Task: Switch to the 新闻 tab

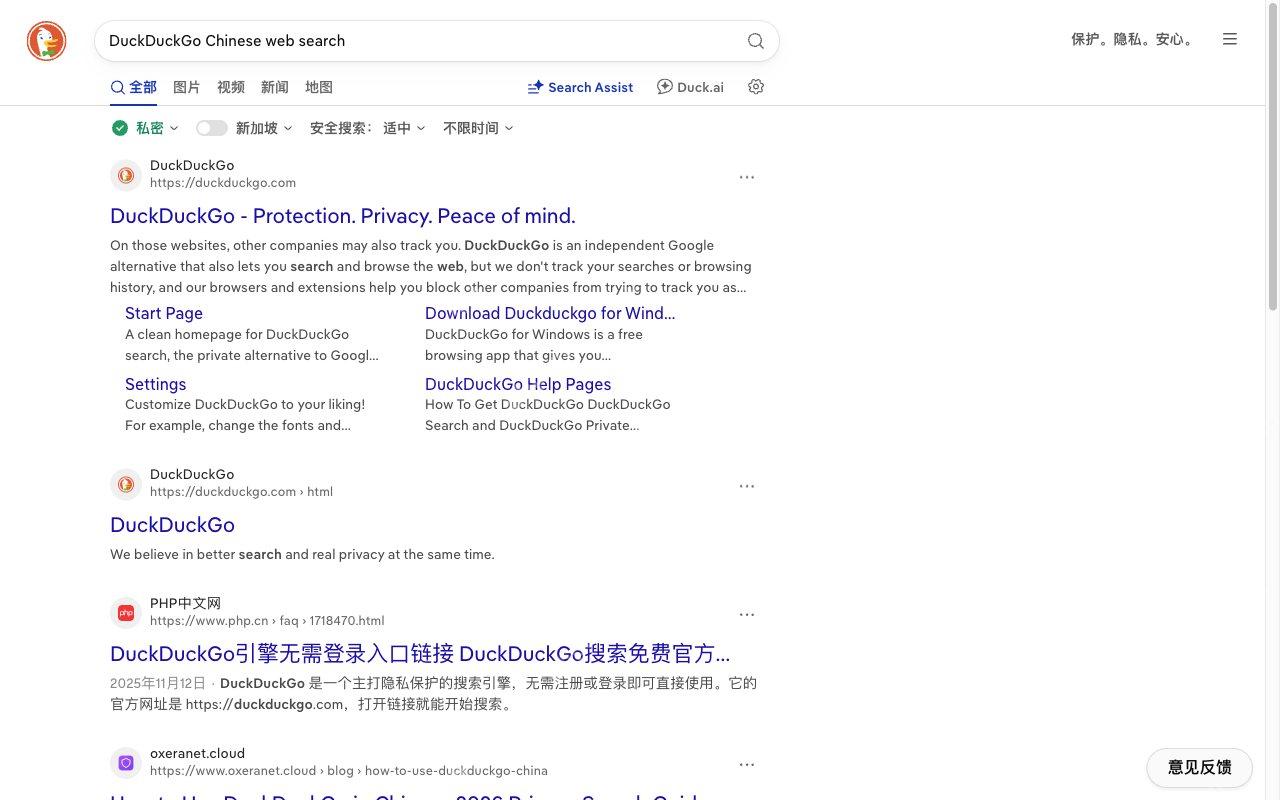Action: tap(275, 87)
